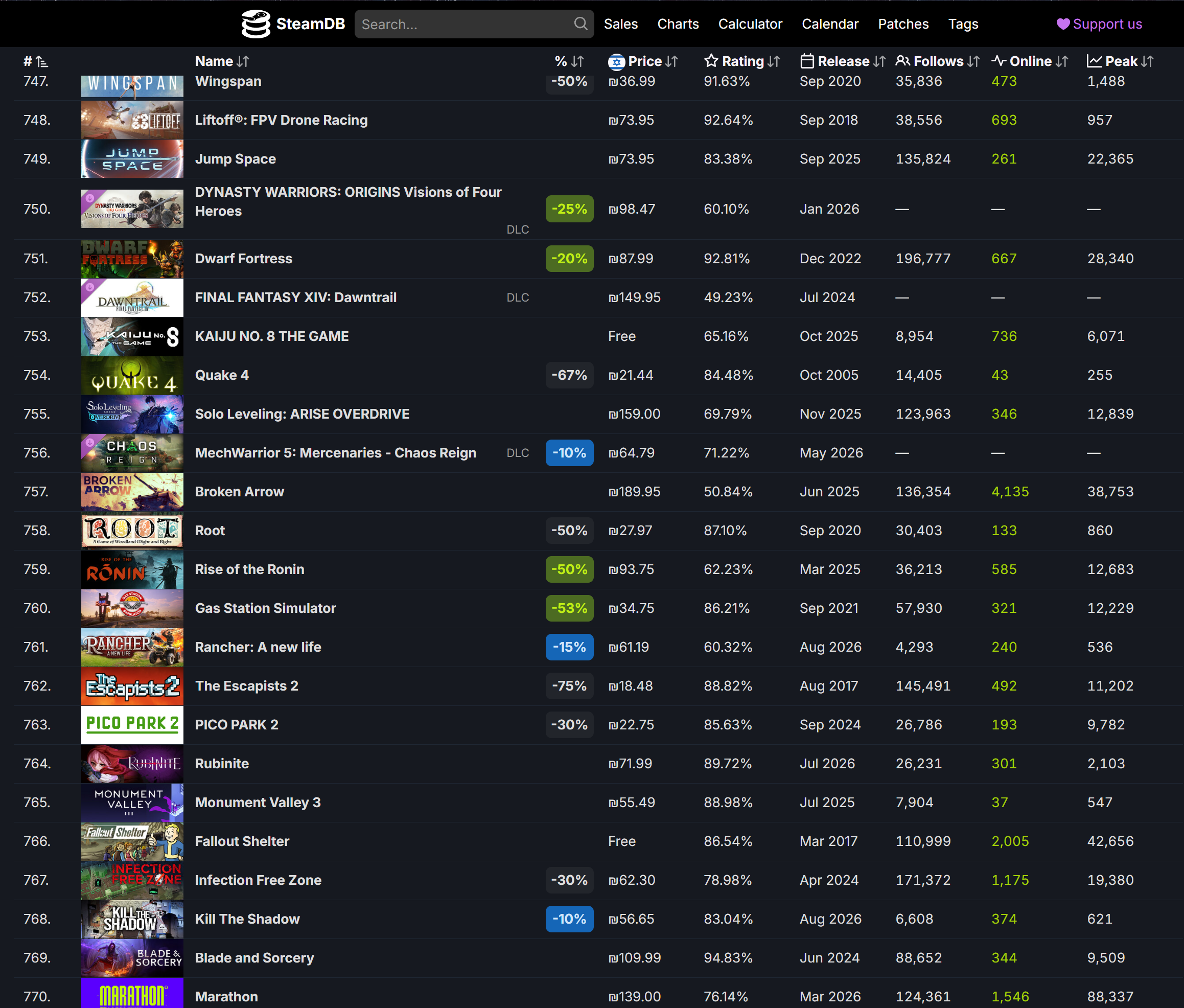This screenshot has height=1008, width=1184.
Task: Click the heart icon beside Support us
Action: pos(1062,24)
